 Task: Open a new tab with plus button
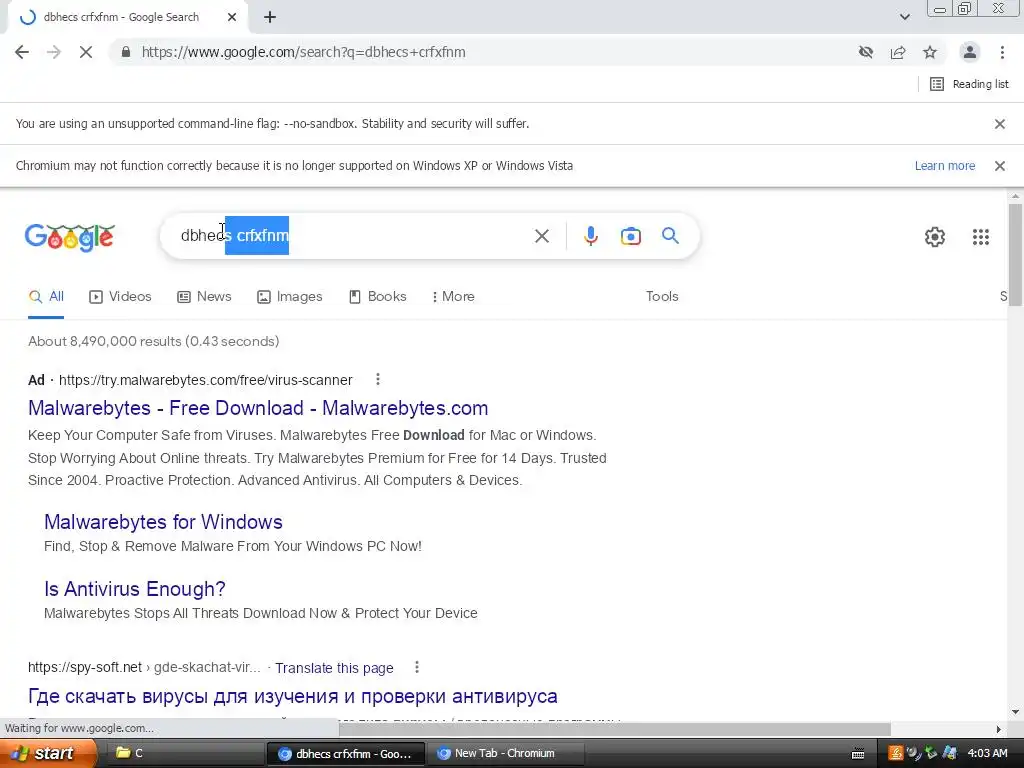[270, 17]
